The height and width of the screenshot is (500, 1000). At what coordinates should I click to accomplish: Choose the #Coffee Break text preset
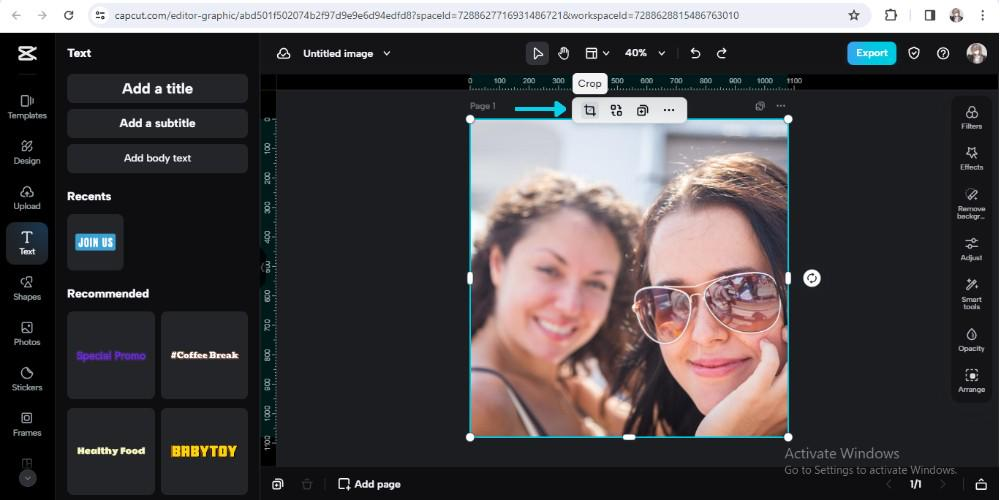pyautogui.click(x=204, y=355)
